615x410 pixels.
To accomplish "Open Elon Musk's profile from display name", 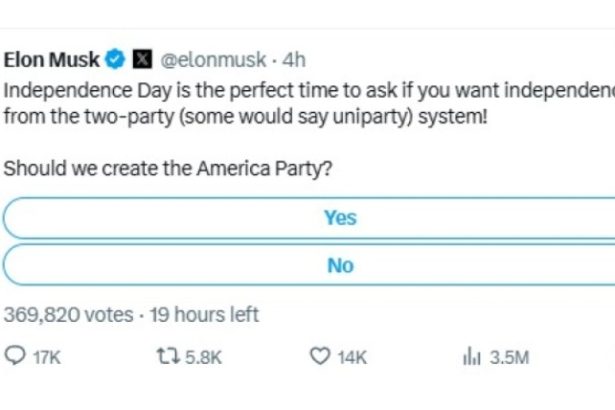I will pyautogui.click(x=51, y=60).
